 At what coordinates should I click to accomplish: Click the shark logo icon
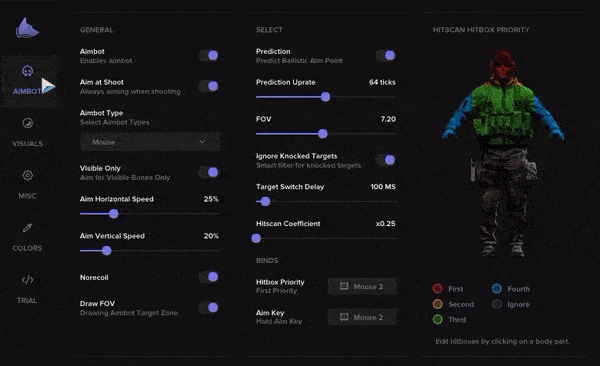click(x=27, y=28)
